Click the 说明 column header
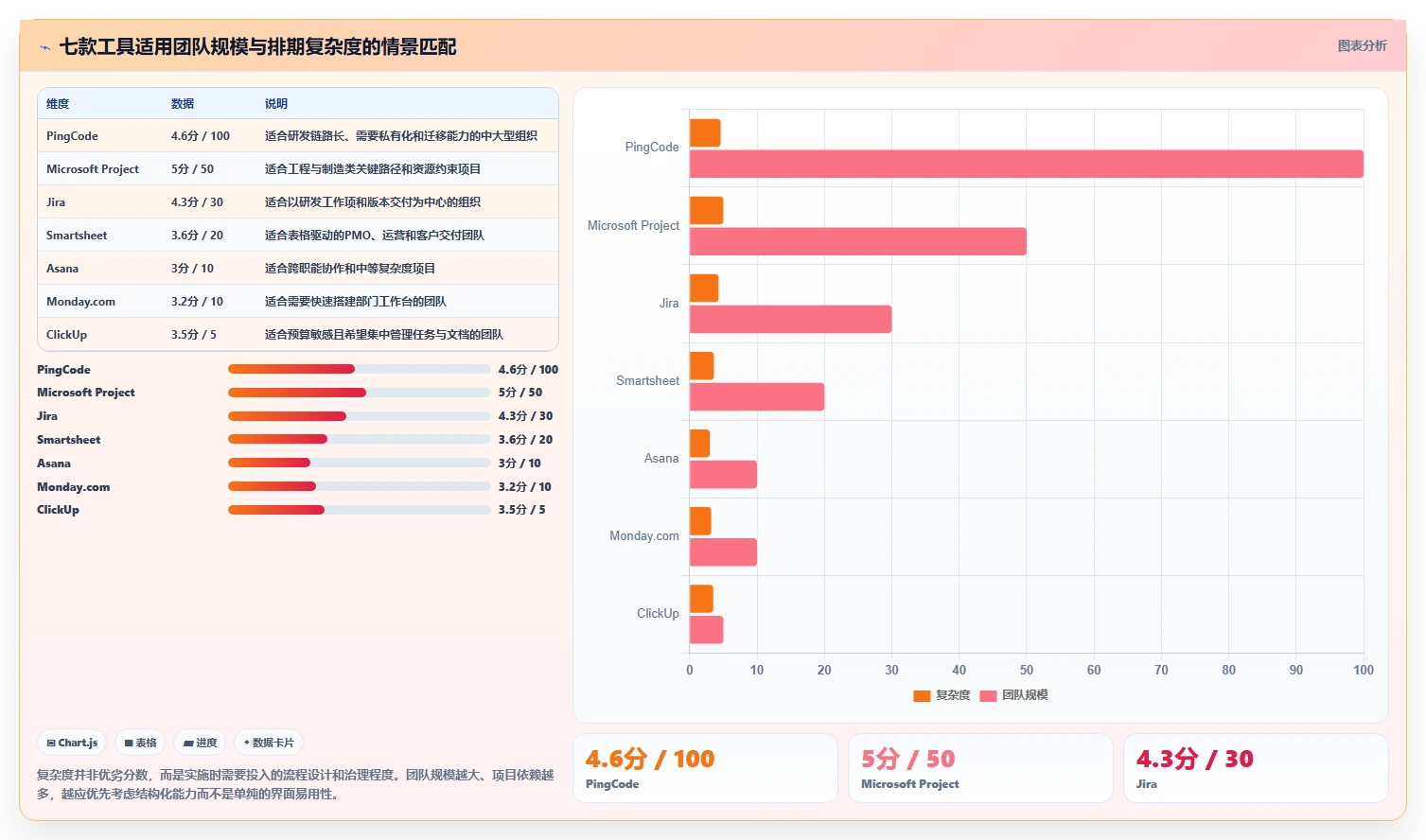1426x840 pixels. click(276, 104)
